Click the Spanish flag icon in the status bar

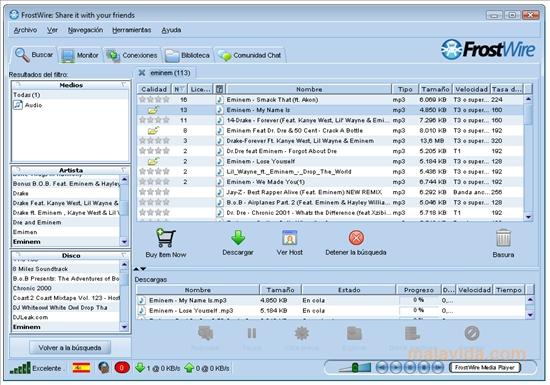pos(81,368)
